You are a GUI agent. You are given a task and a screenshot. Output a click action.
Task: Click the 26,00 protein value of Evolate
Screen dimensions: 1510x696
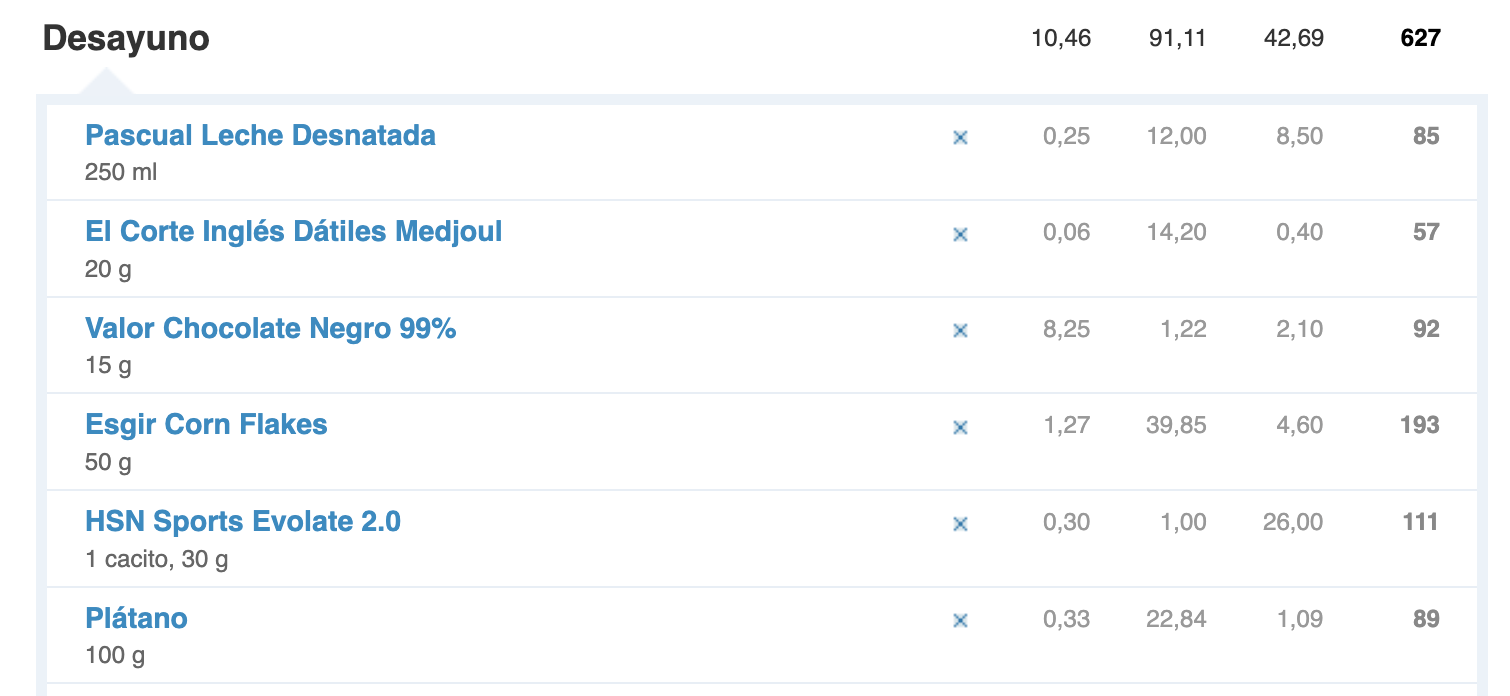point(1292,522)
